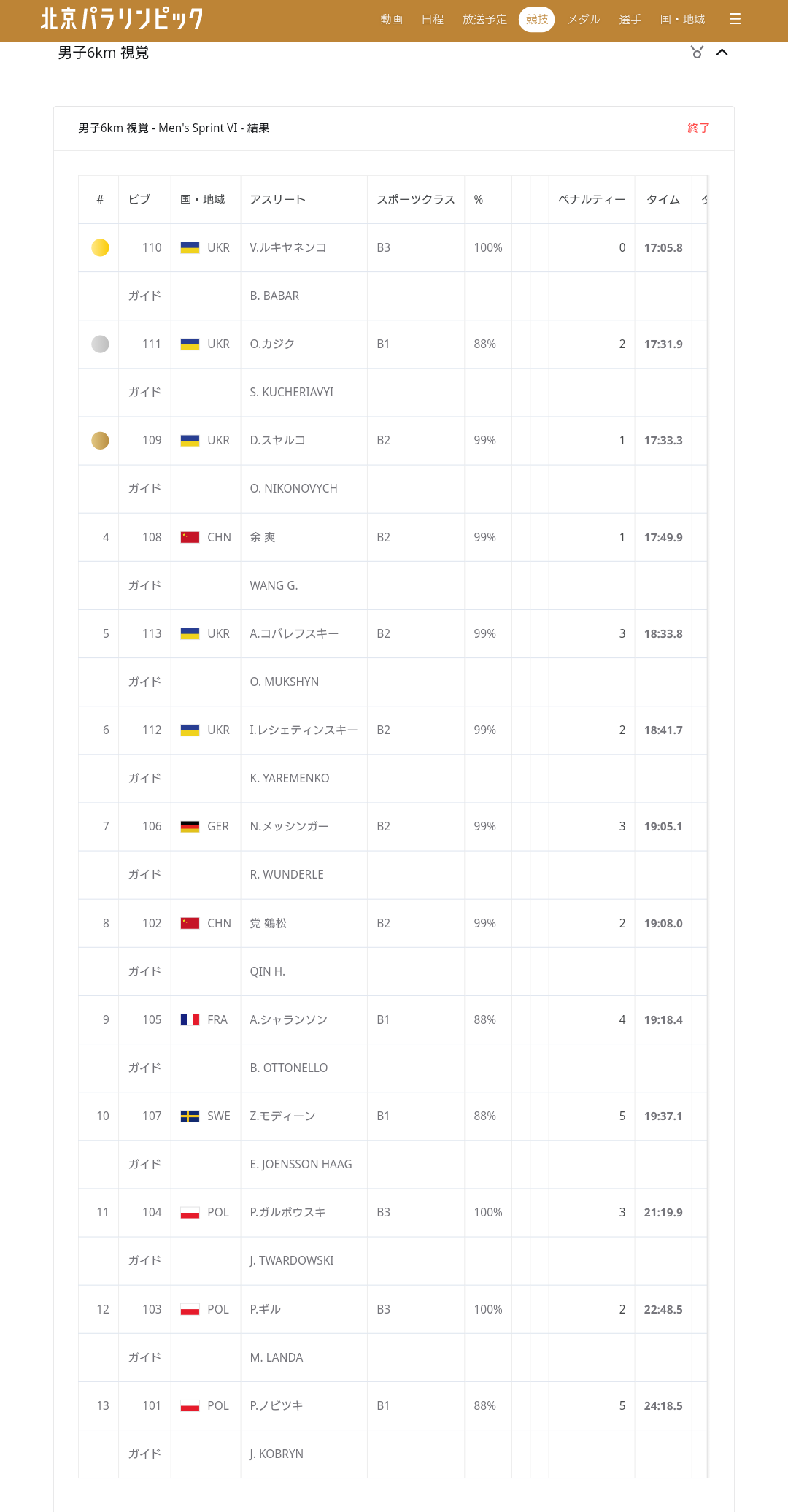
Task: Click the 北京パラリンピック site logo
Action: click(122, 19)
